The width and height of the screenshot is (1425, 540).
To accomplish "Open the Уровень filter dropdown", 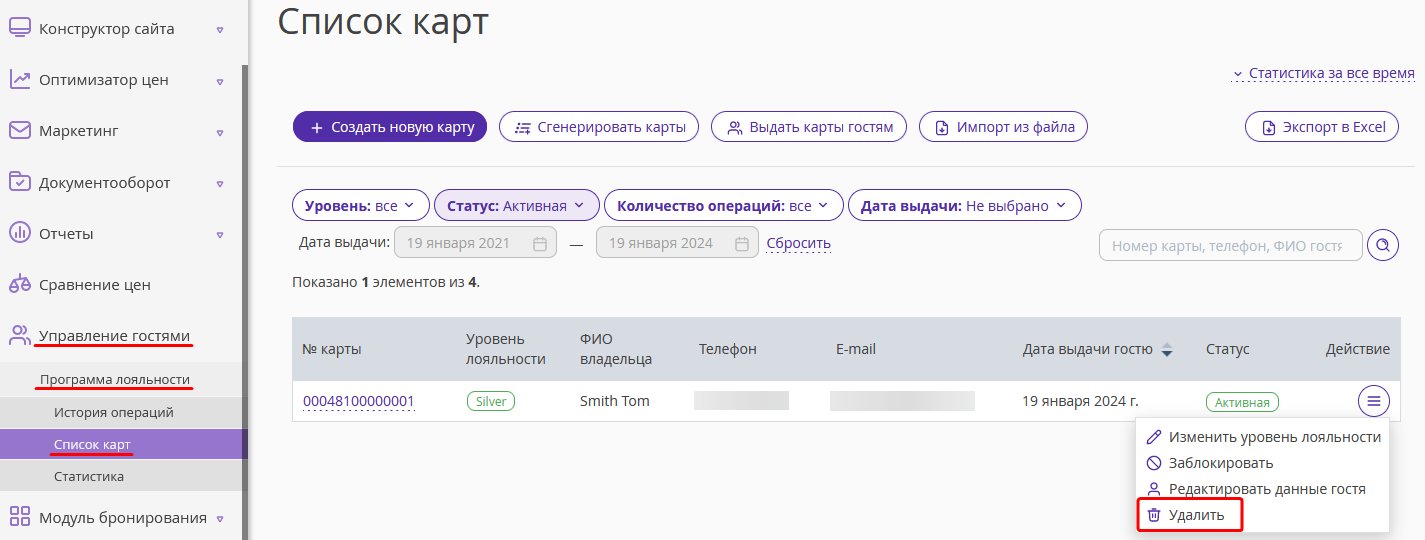I will tap(361, 206).
